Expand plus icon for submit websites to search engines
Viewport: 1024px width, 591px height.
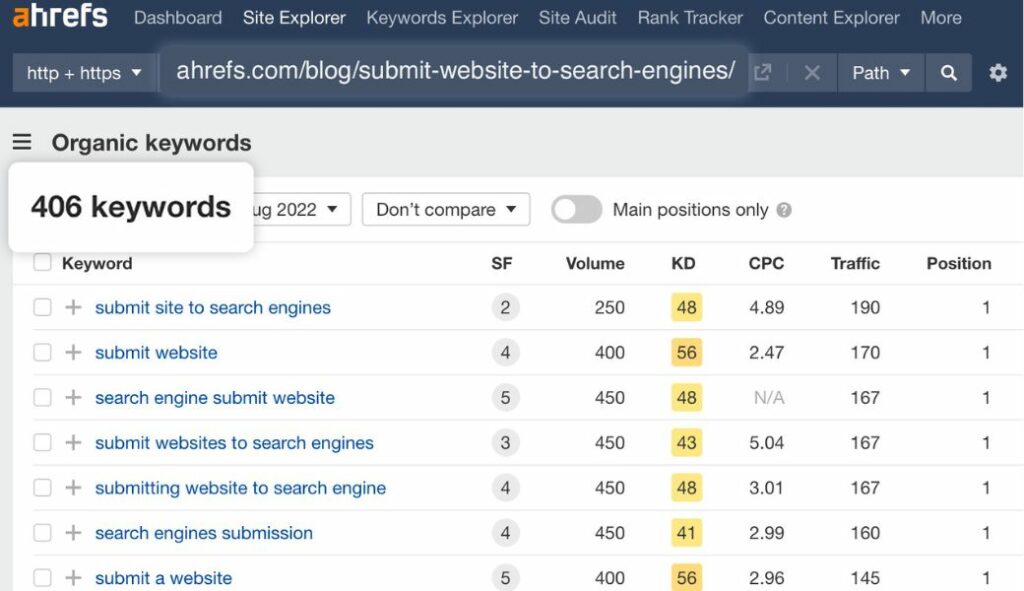pyautogui.click(x=73, y=442)
